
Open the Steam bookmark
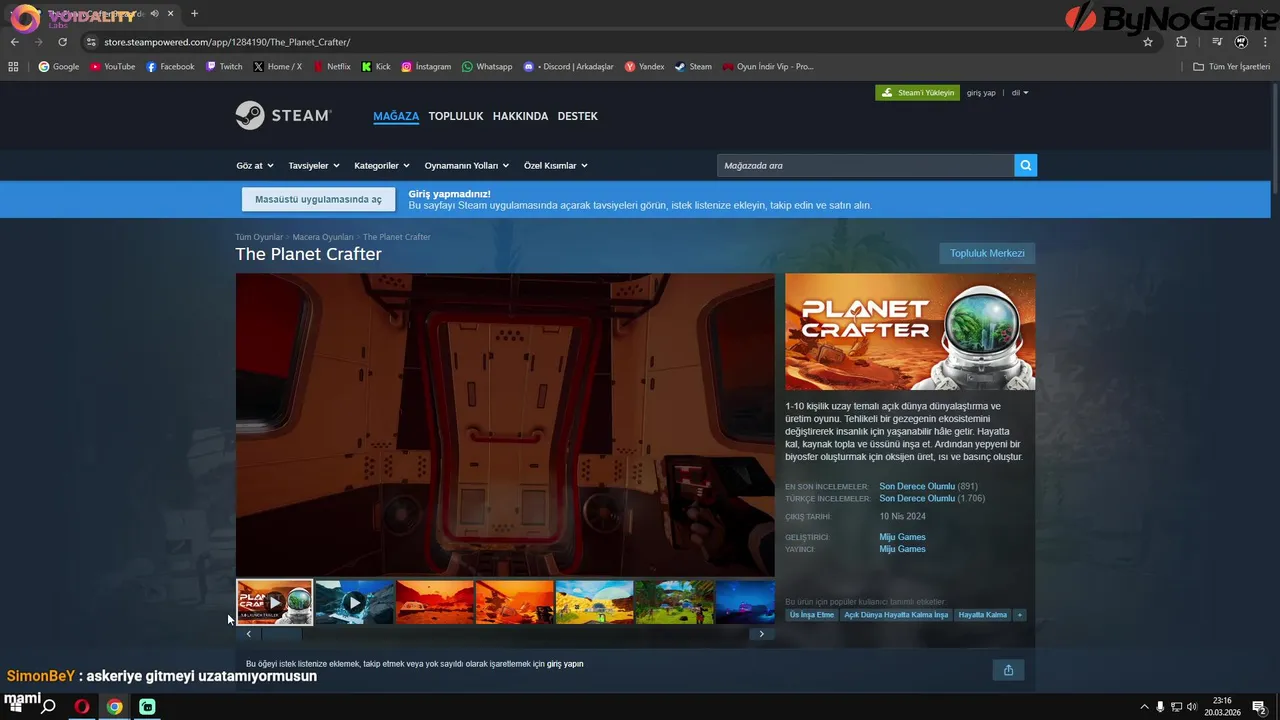tap(693, 67)
